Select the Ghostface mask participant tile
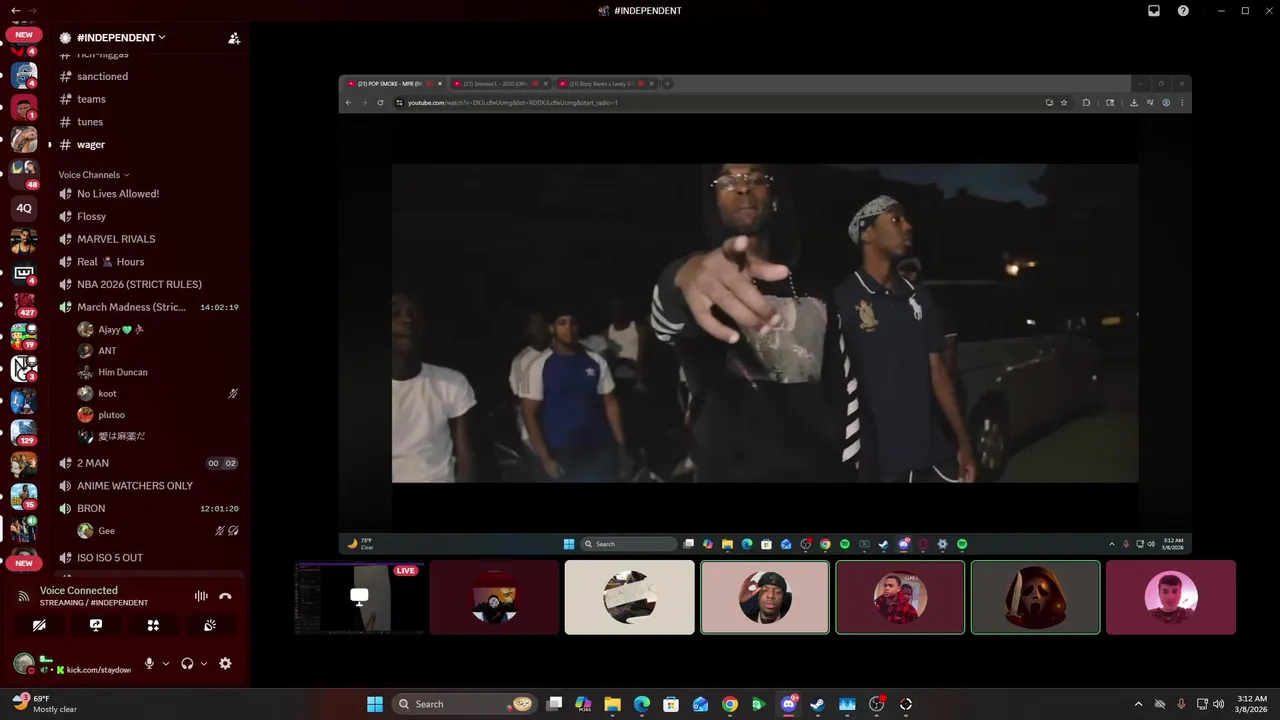1280x720 pixels. [1035, 597]
